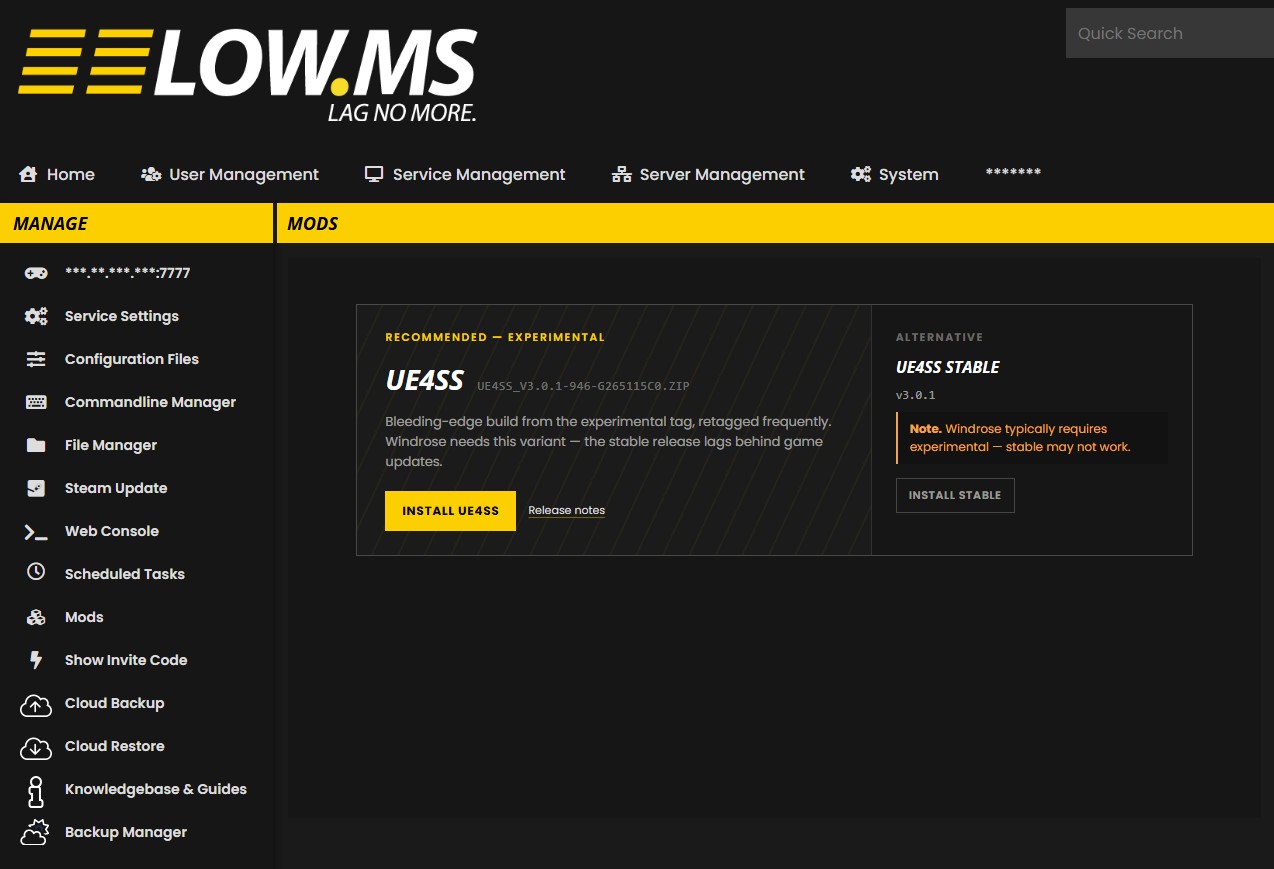Click the File Manager folder icon
This screenshot has height=869, width=1274.
tap(36, 445)
